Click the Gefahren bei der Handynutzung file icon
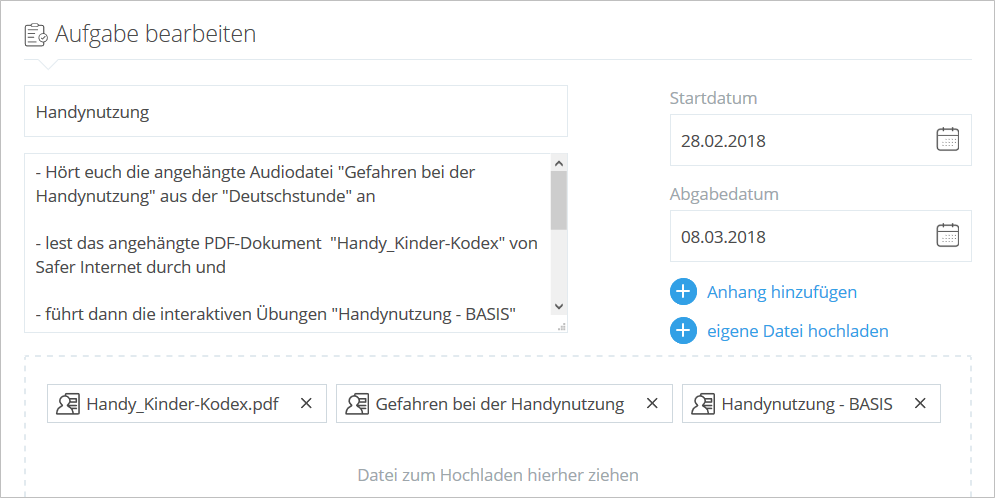The height and width of the screenshot is (498, 995). tap(357, 403)
